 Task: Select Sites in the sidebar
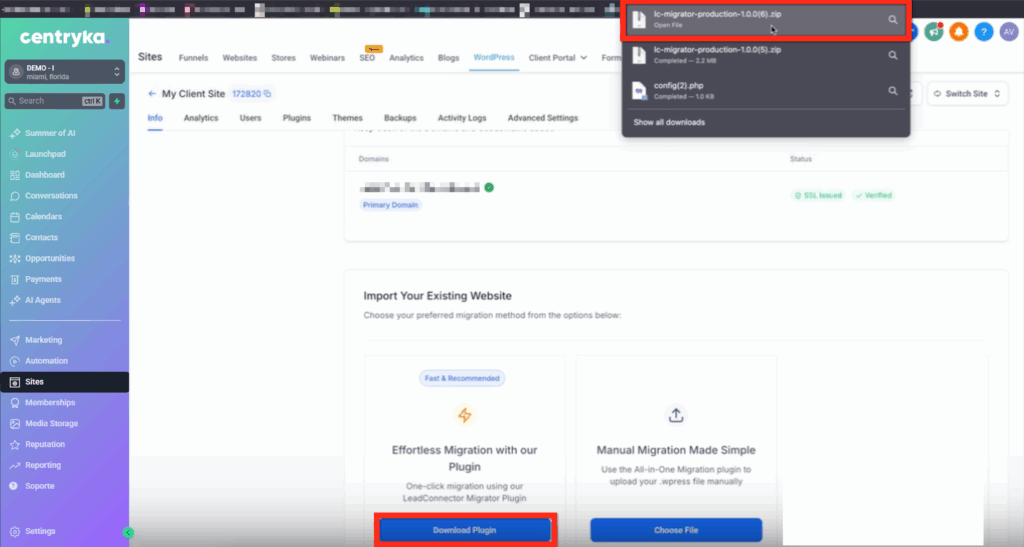[x=64, y=382]
